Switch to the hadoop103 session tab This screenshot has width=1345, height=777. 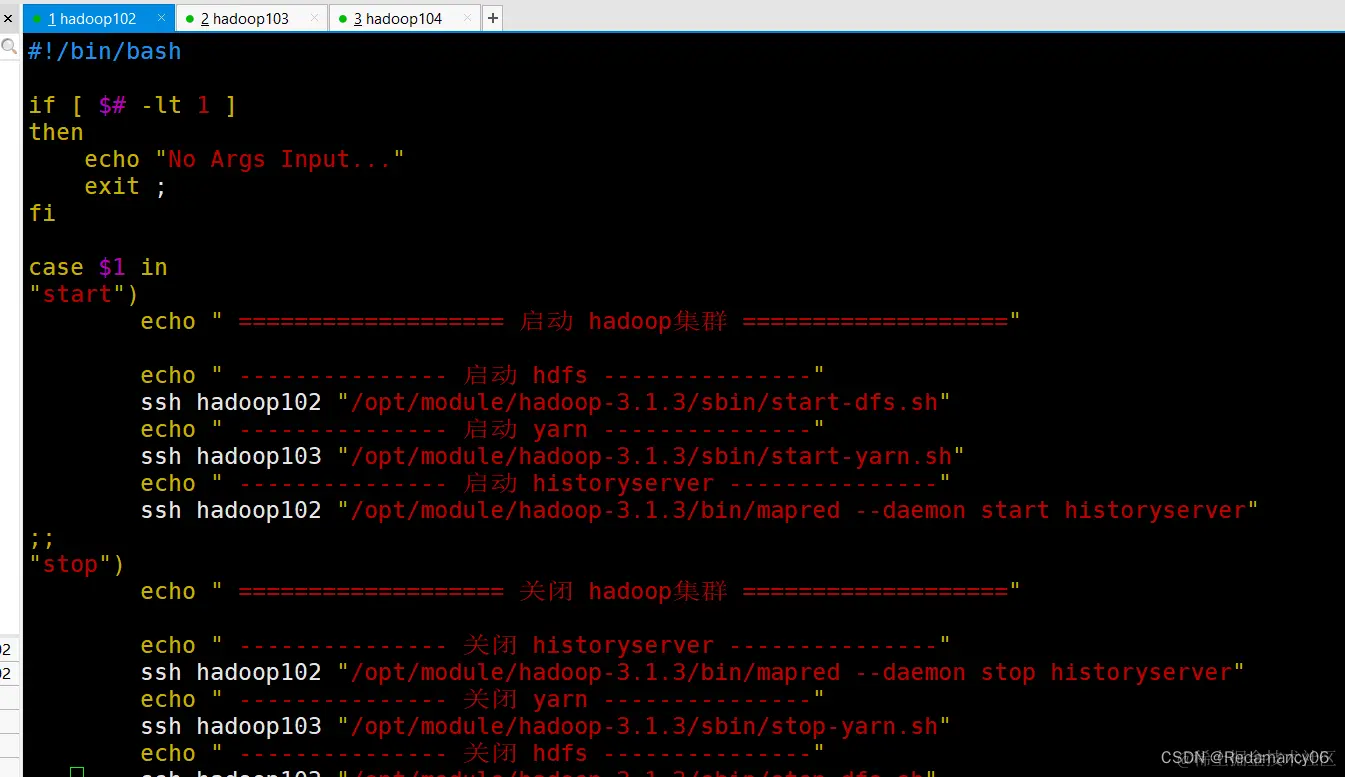[x=252, y=18]
